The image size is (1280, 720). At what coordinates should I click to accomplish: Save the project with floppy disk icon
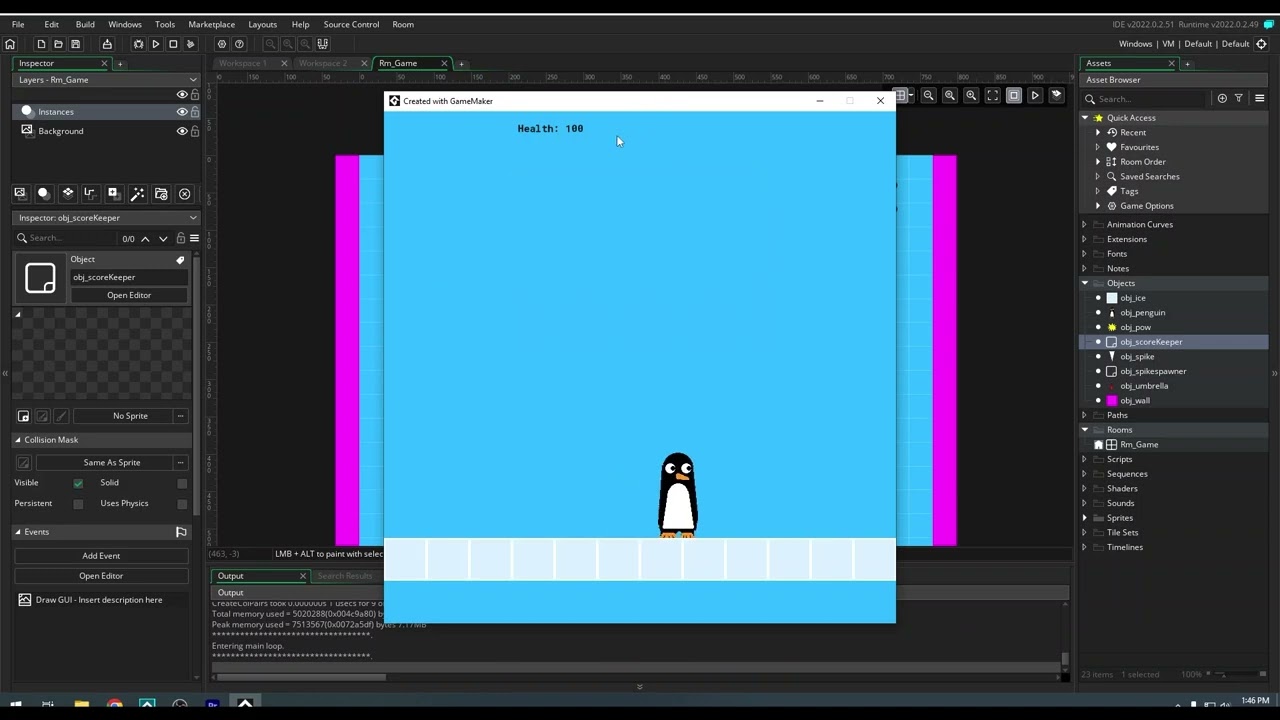pos(75,44)
